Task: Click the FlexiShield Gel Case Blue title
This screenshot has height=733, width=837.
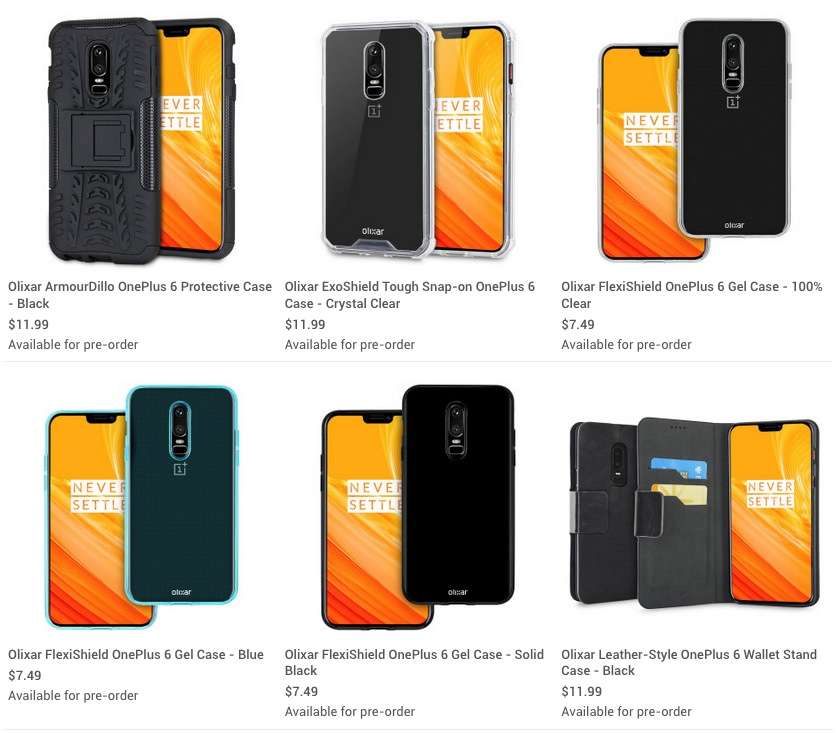Action: pos(136,655)
